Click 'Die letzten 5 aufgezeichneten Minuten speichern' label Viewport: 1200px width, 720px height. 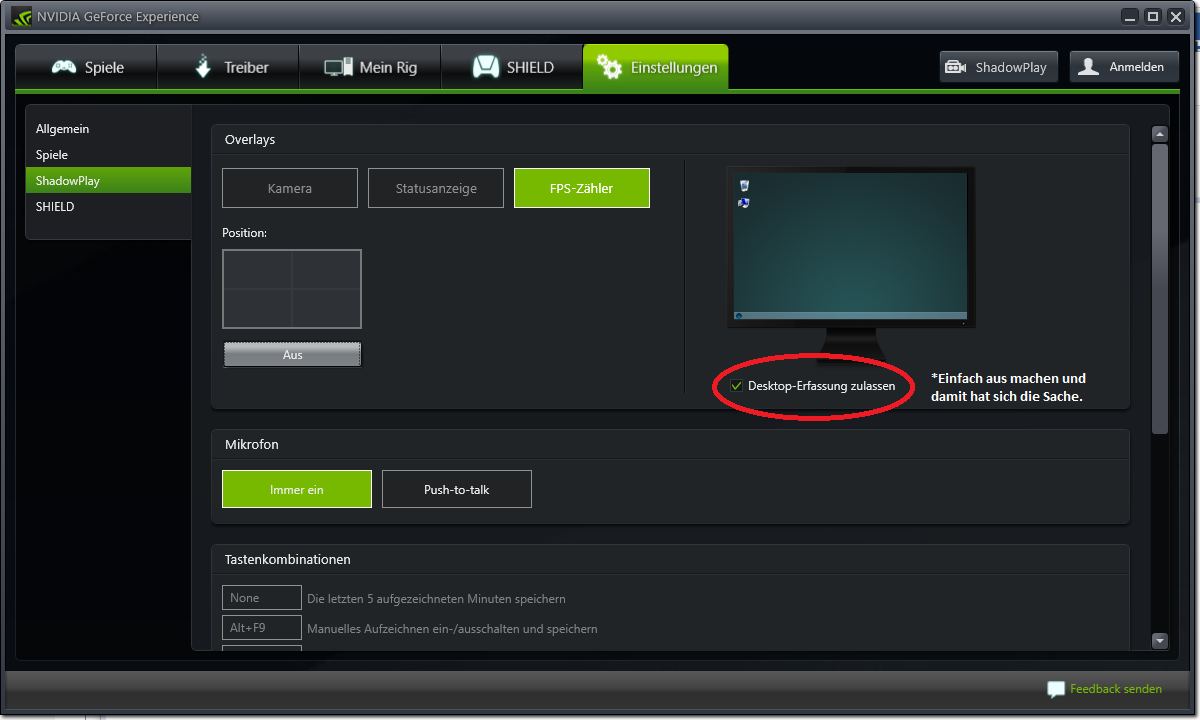[x=436, y=599]
